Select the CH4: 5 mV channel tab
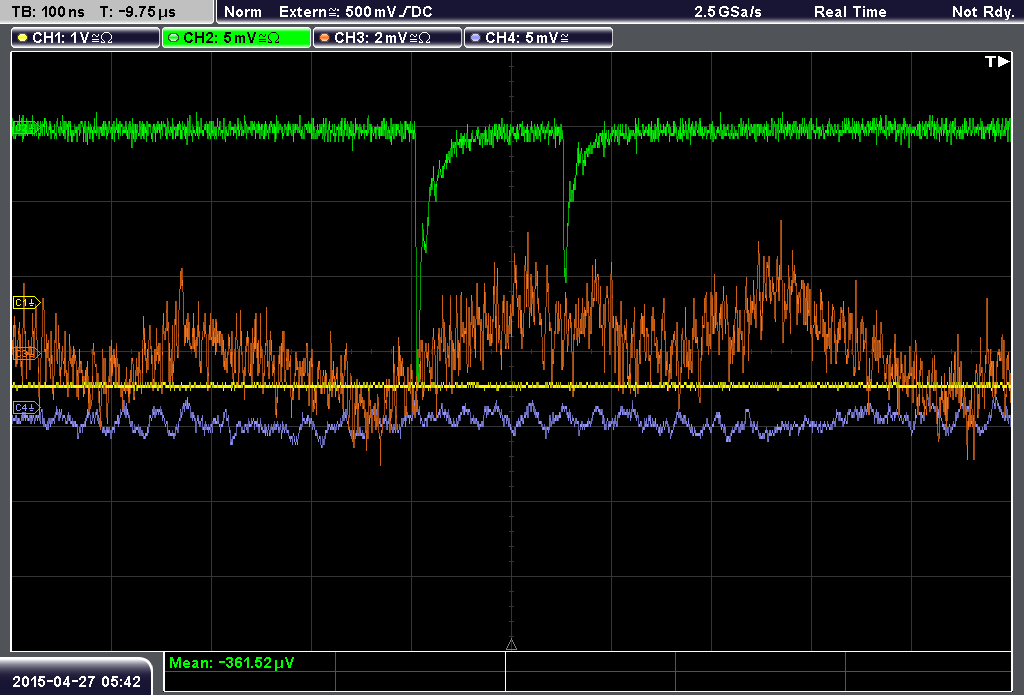The image size is (1024, 695). coord(538,38)
